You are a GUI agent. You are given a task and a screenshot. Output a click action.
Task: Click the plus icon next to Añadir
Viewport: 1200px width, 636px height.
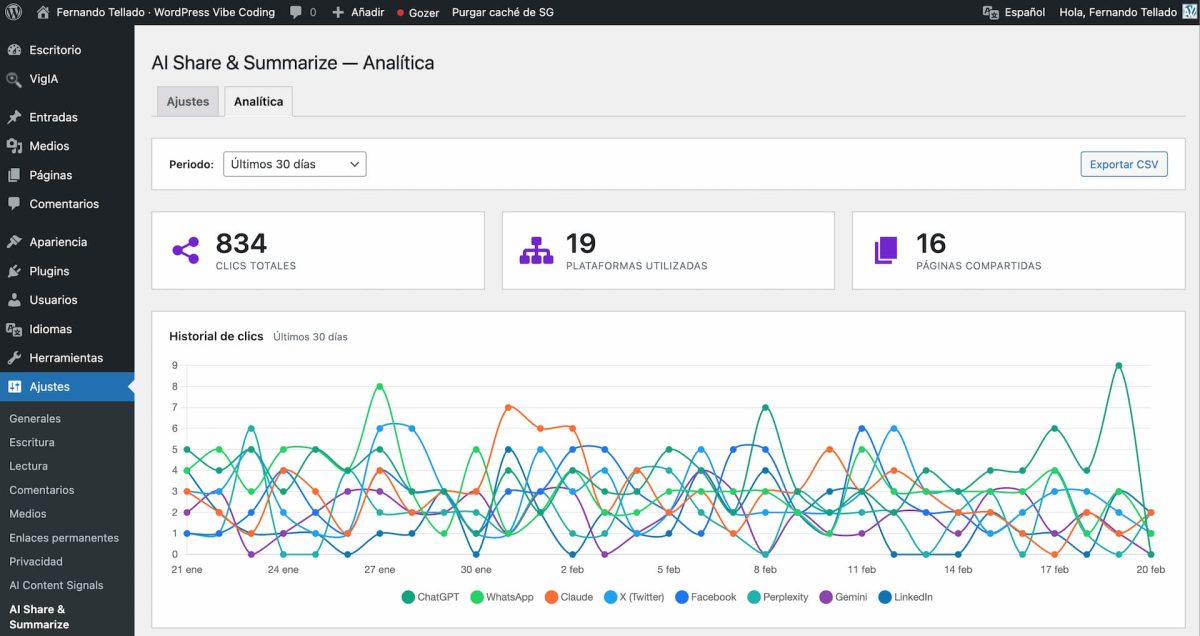click(338, 13)
